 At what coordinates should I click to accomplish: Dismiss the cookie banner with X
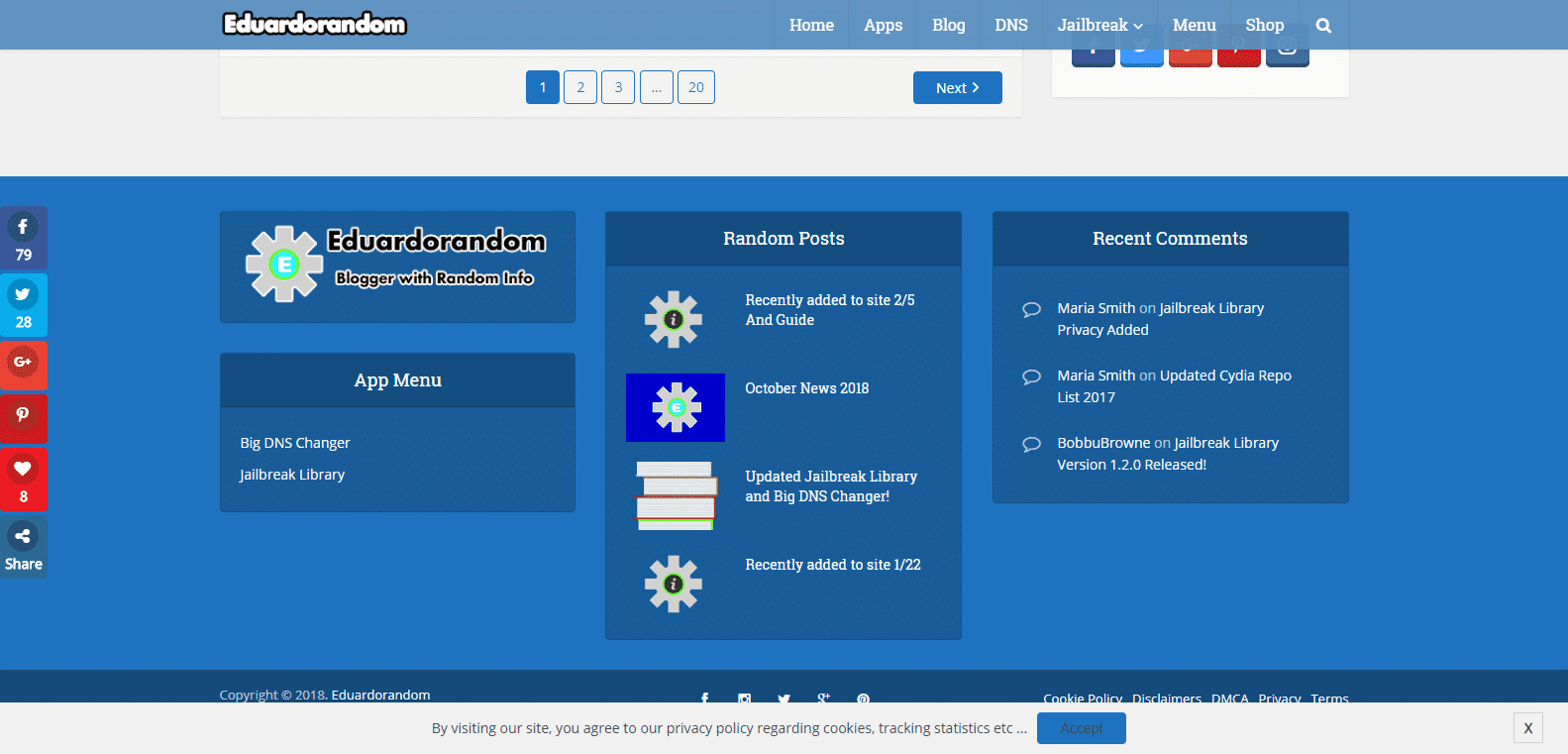[x=1527, y=728]
